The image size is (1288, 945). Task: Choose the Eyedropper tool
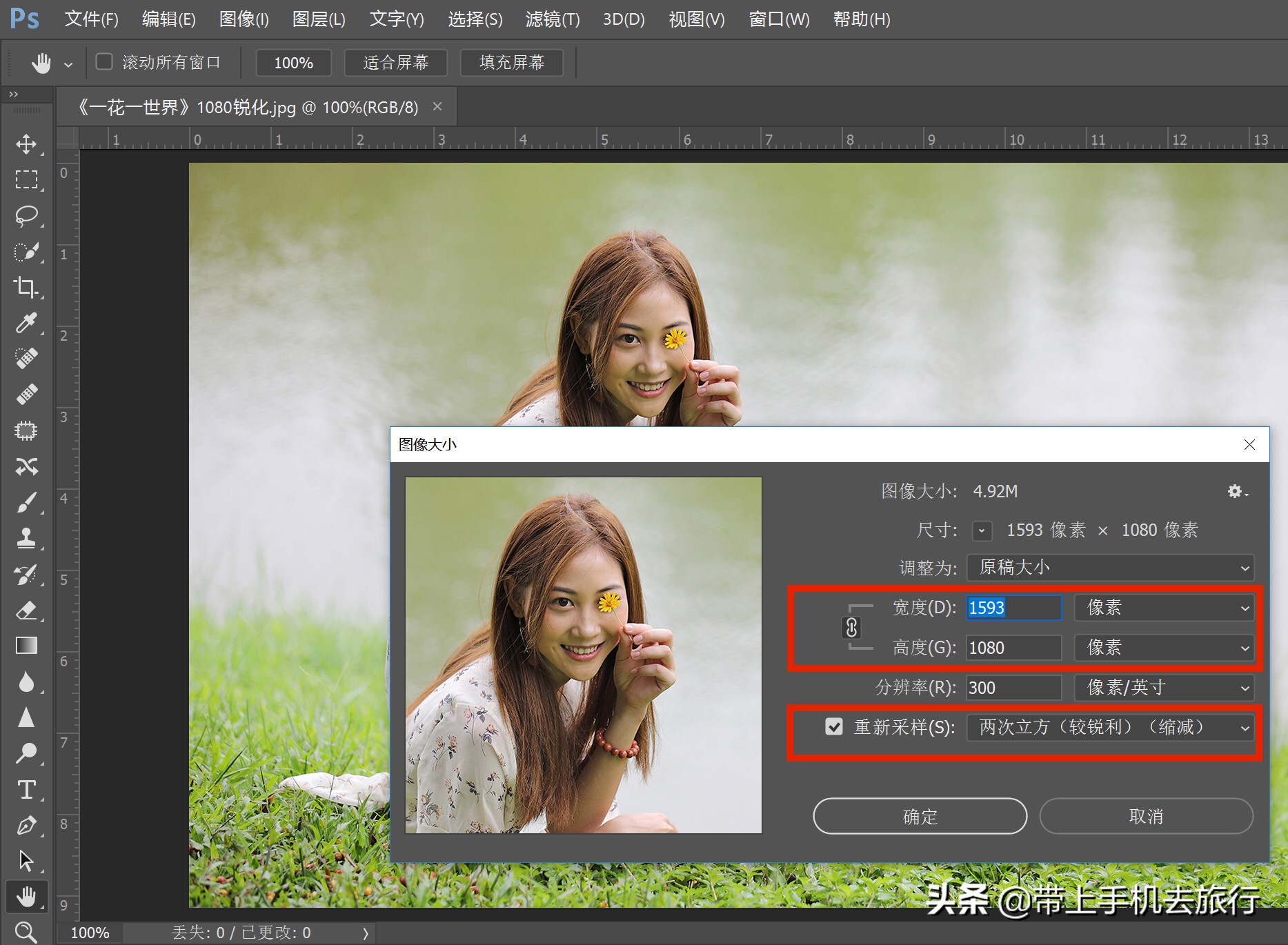click(26, 323)
